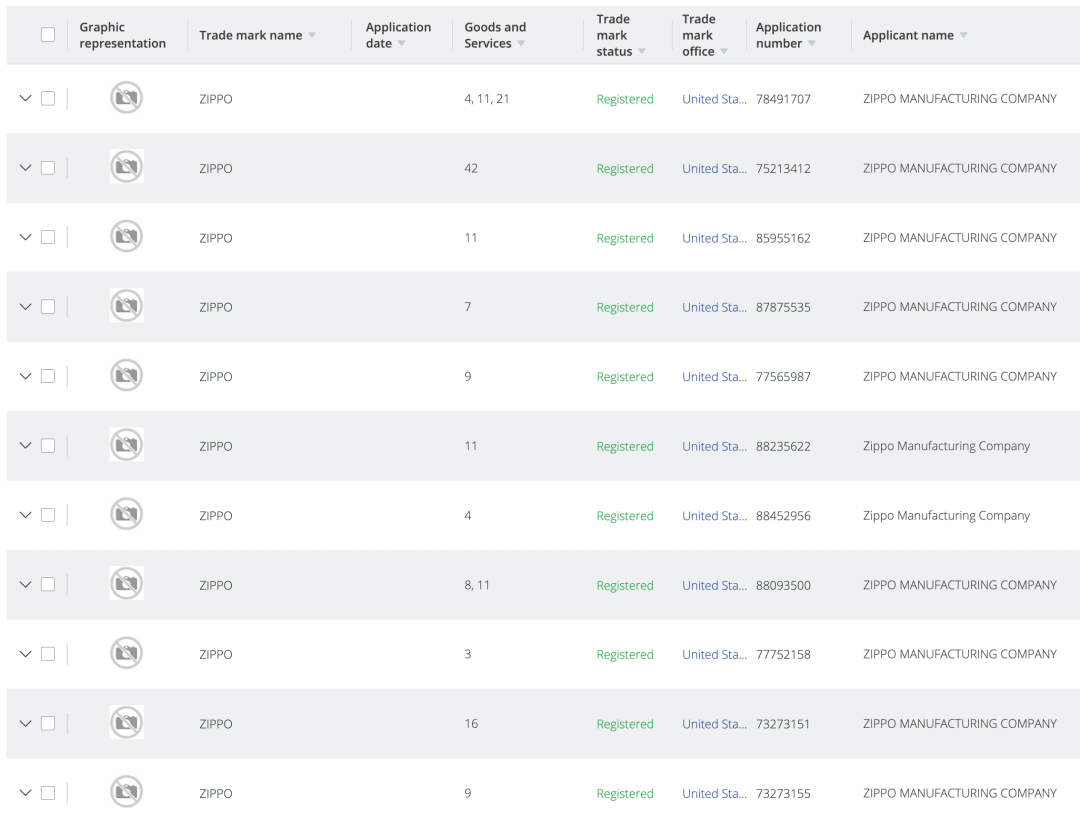Select checkbox for application 75213412 row

[48, 168]
